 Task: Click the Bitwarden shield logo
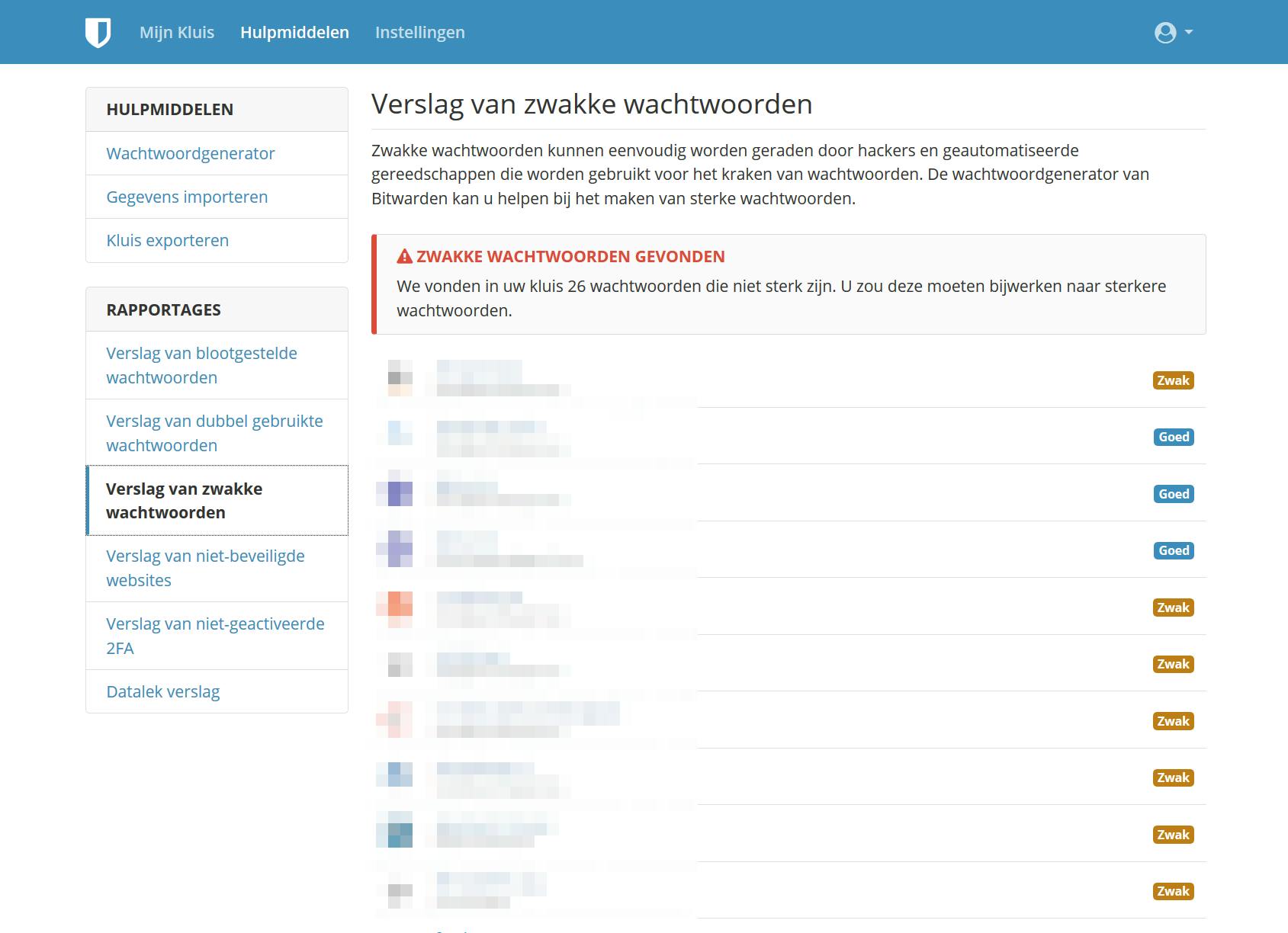[x=98, y=33]
